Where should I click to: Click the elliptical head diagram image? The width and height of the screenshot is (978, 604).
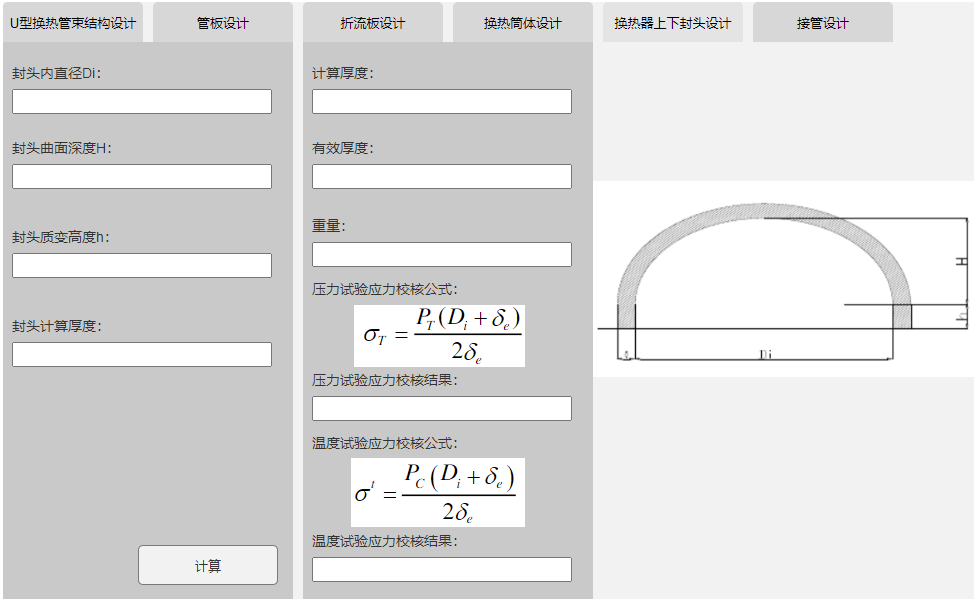[x=783, y=279]
